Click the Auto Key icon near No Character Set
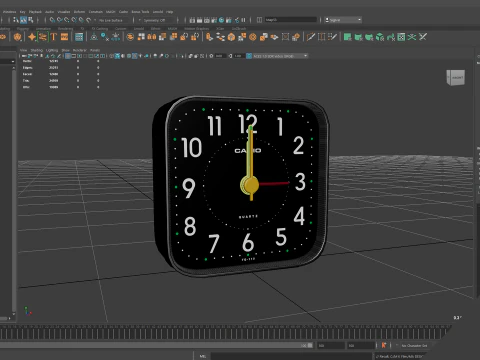 (x=384, y=345)
